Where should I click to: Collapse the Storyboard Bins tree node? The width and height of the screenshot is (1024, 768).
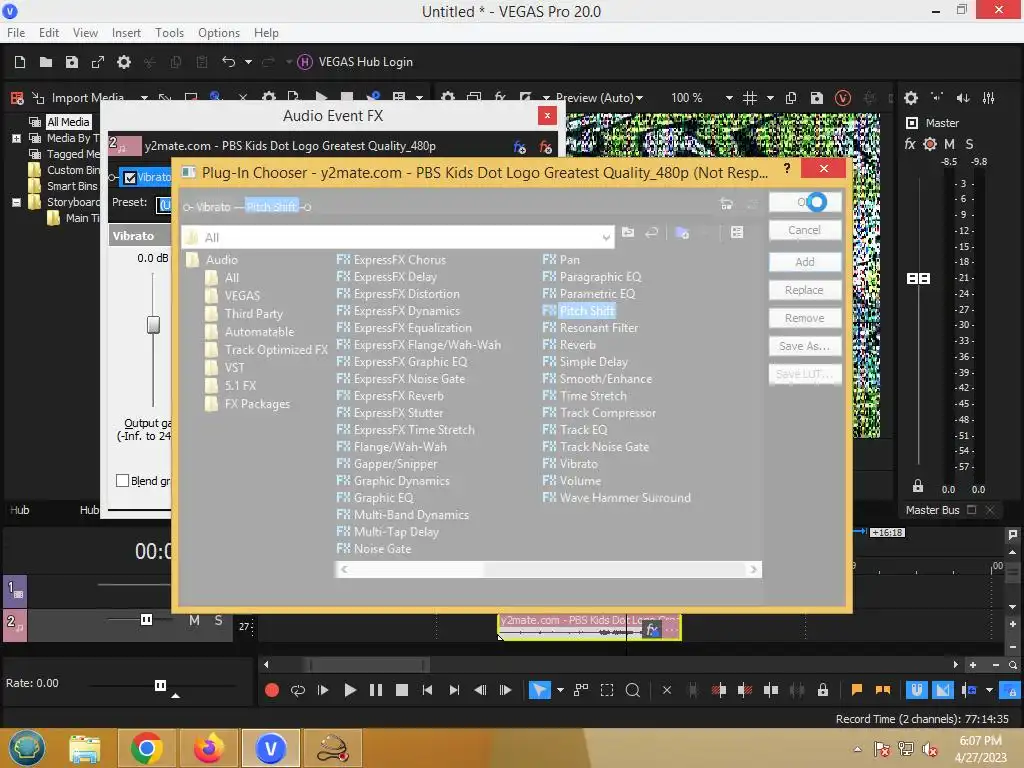coord(16,202)
